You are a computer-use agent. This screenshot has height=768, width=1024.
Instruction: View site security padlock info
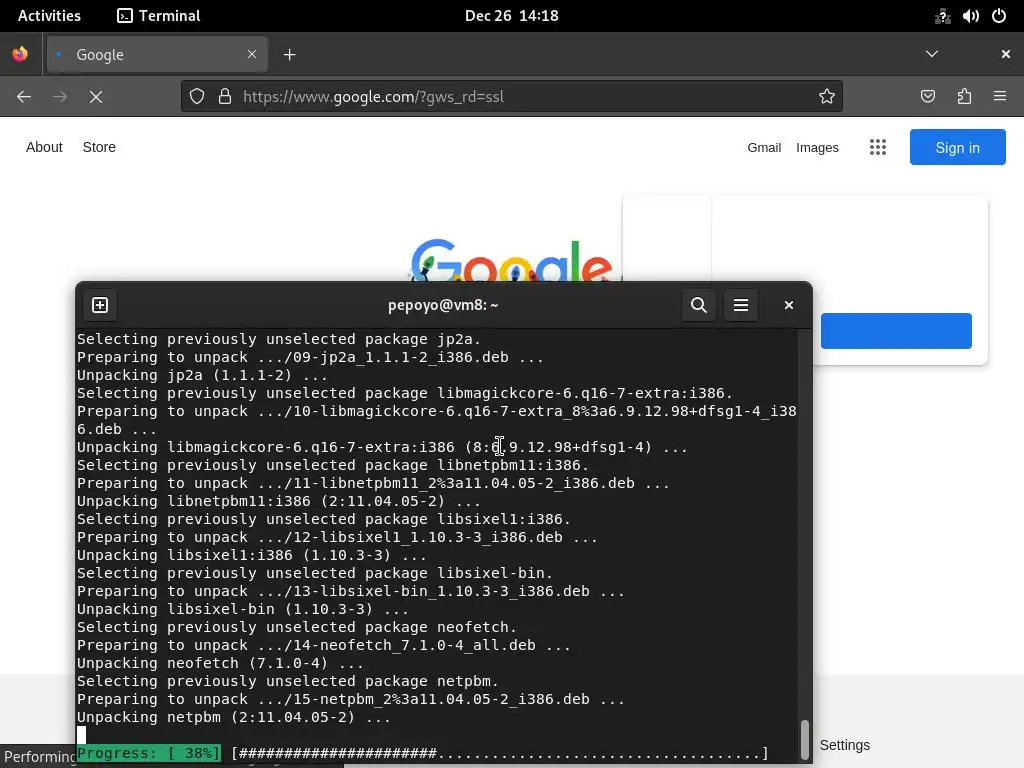coord(225,97)
